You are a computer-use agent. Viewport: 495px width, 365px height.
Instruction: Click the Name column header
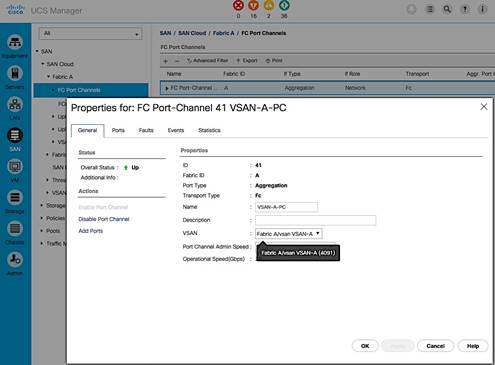[174, 74]
